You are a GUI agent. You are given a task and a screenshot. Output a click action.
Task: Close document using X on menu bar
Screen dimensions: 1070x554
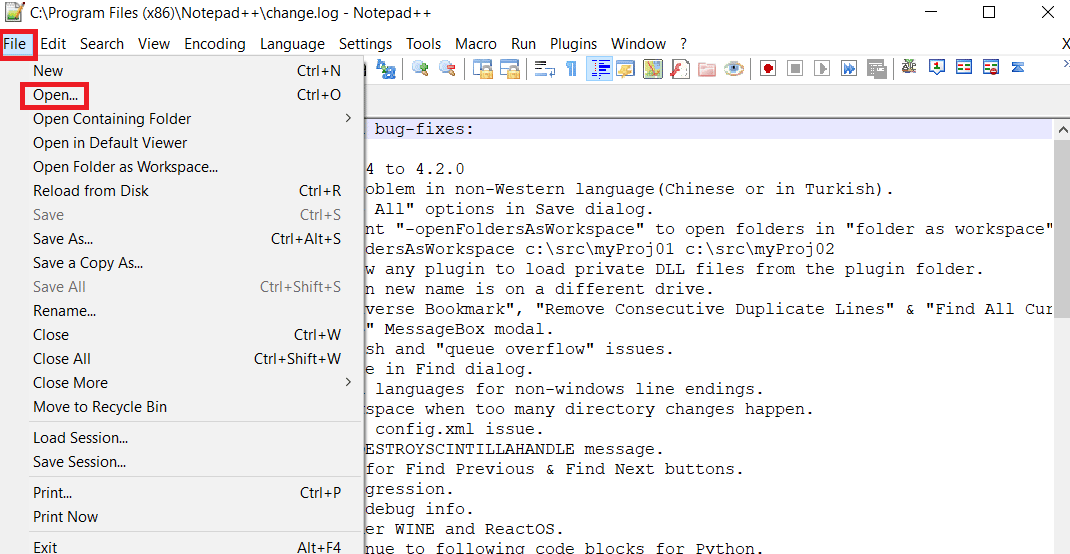pos(1065,44)
